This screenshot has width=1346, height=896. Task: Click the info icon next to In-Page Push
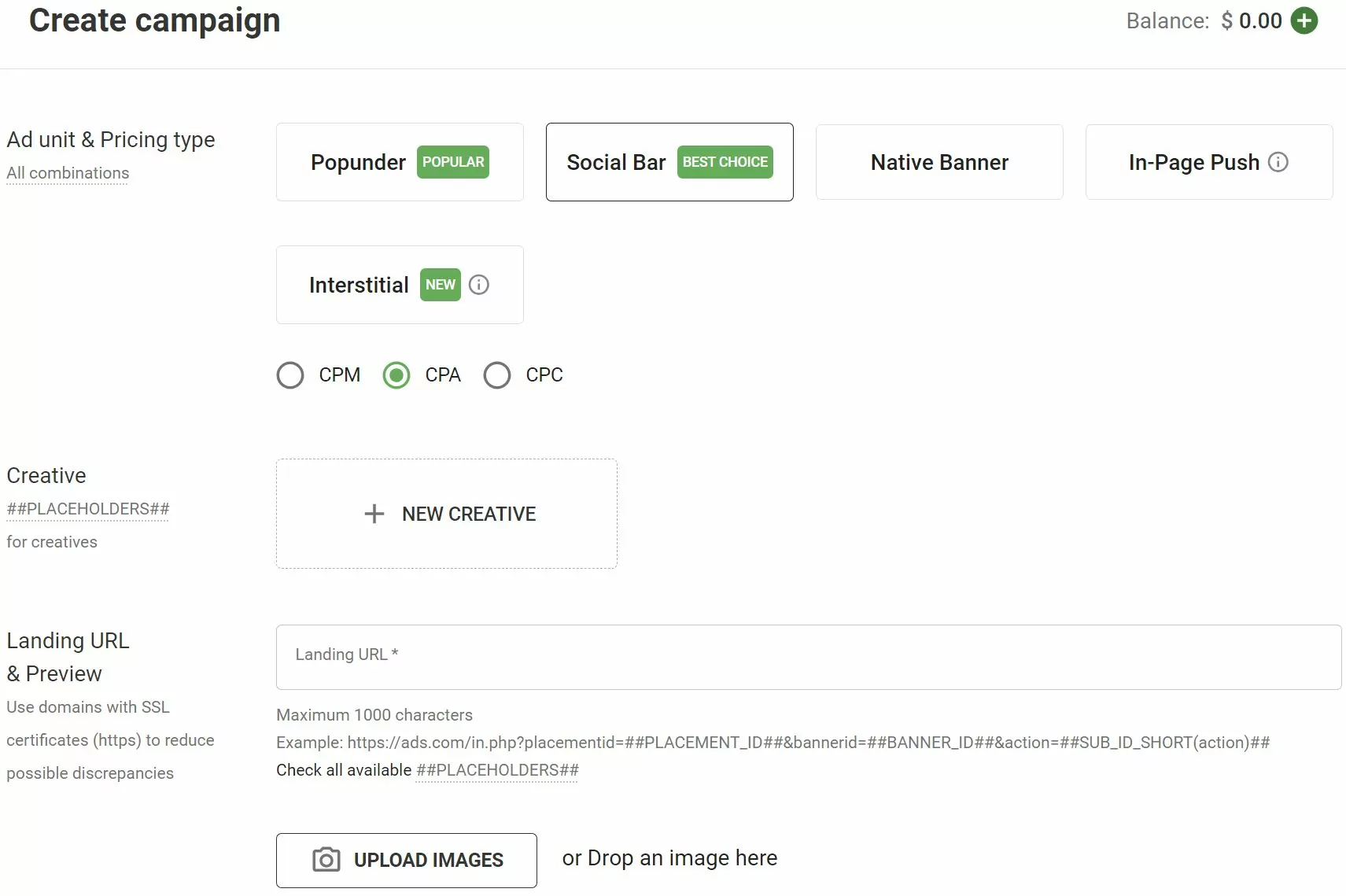(1278, 162)
